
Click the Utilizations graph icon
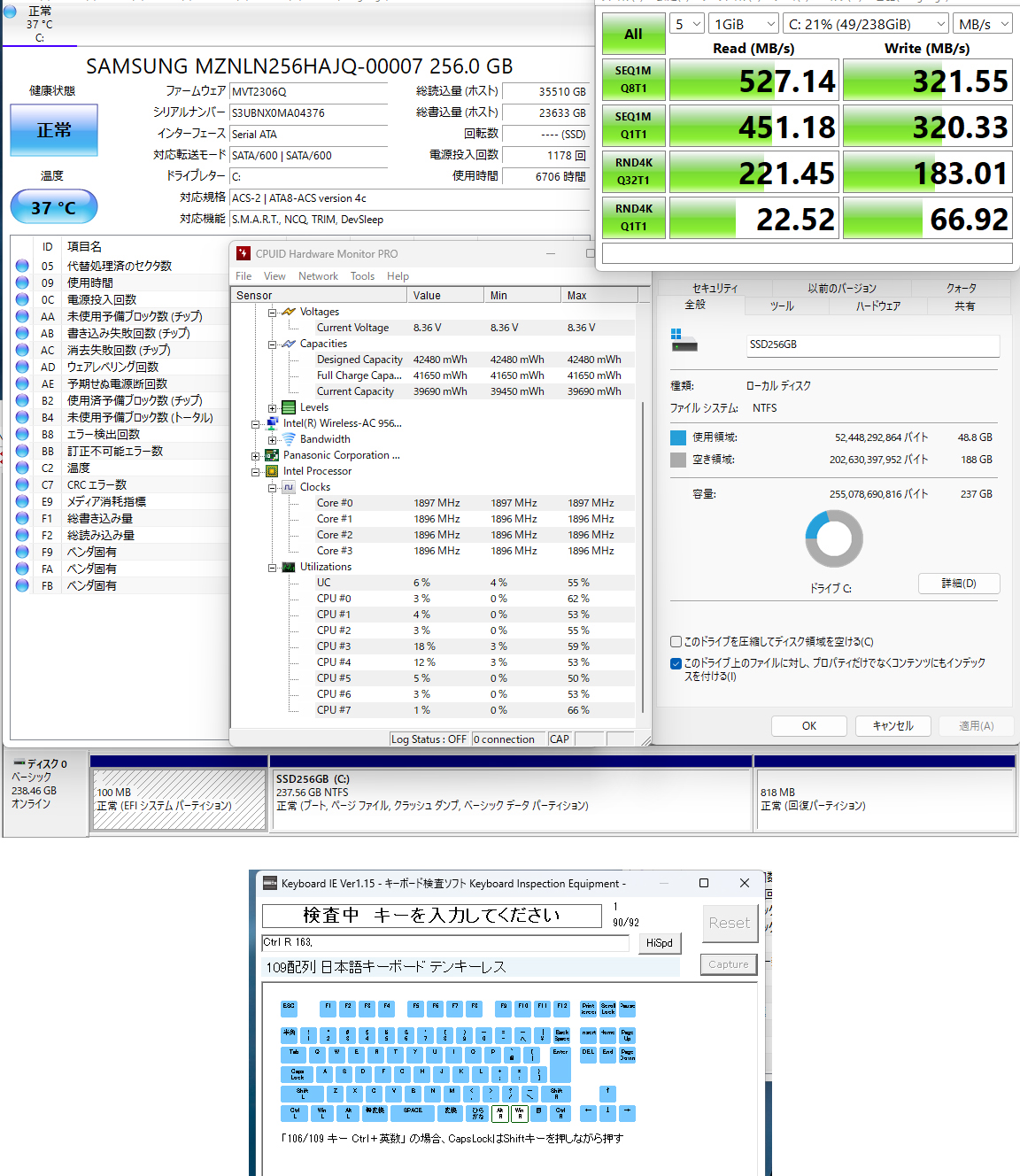click(x=289, y=567)
